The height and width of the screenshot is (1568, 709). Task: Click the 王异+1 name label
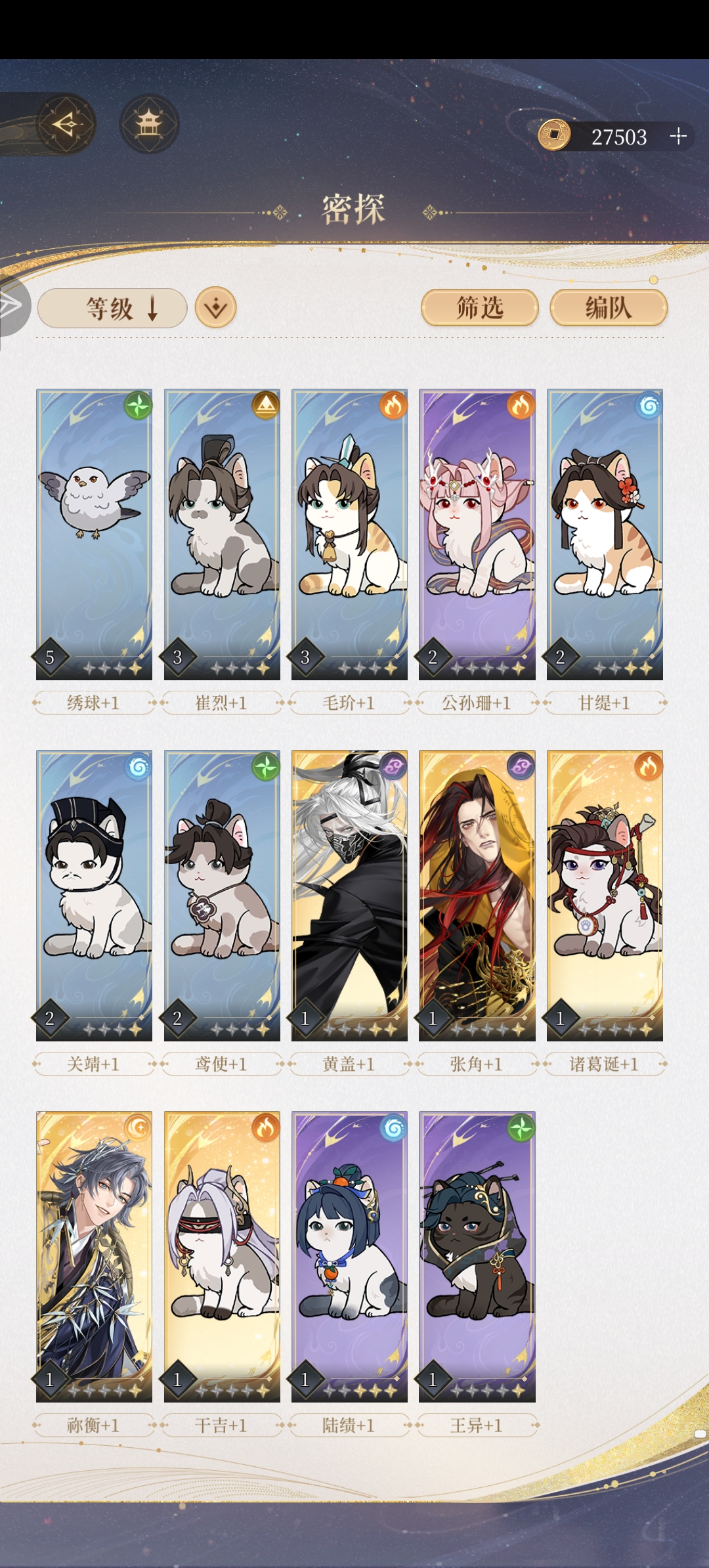pos(477,1425)
